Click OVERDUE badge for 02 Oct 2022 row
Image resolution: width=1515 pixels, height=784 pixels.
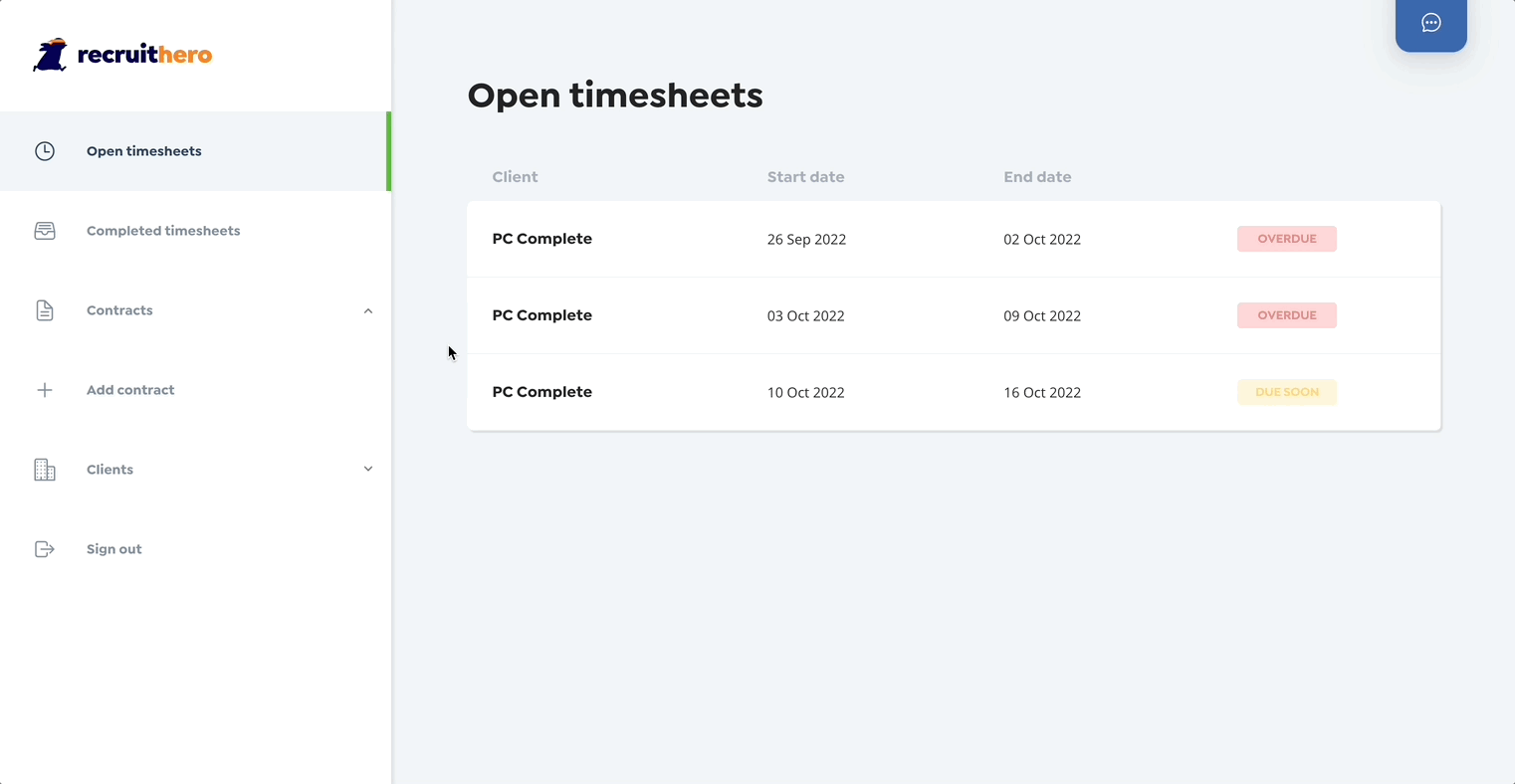click(x=1286, y=239)
